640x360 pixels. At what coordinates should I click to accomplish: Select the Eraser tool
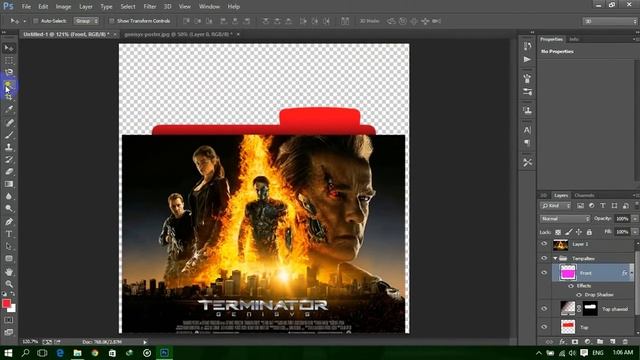(9, 172)
